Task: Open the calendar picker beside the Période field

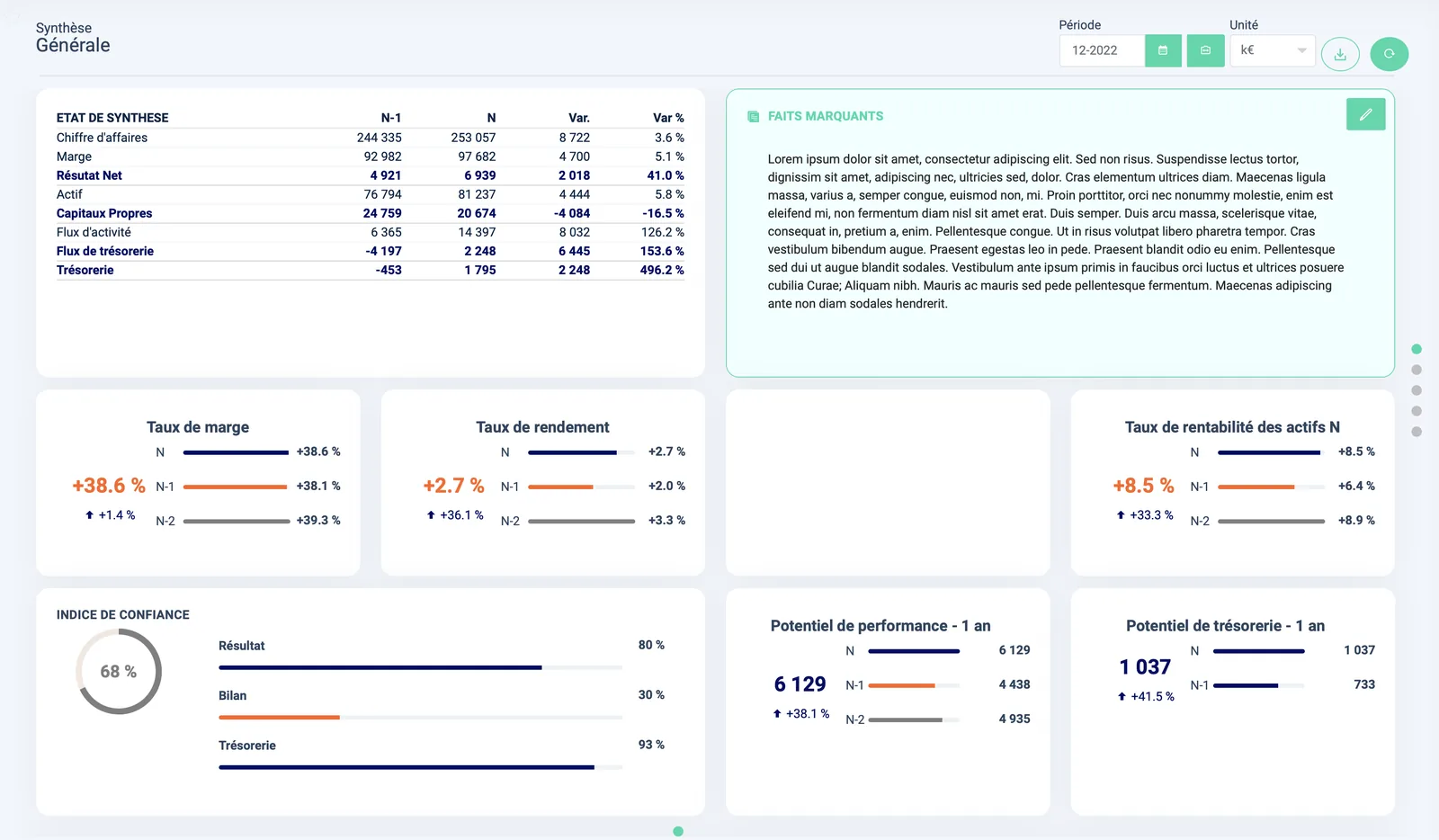Action: coord(1163,50)
